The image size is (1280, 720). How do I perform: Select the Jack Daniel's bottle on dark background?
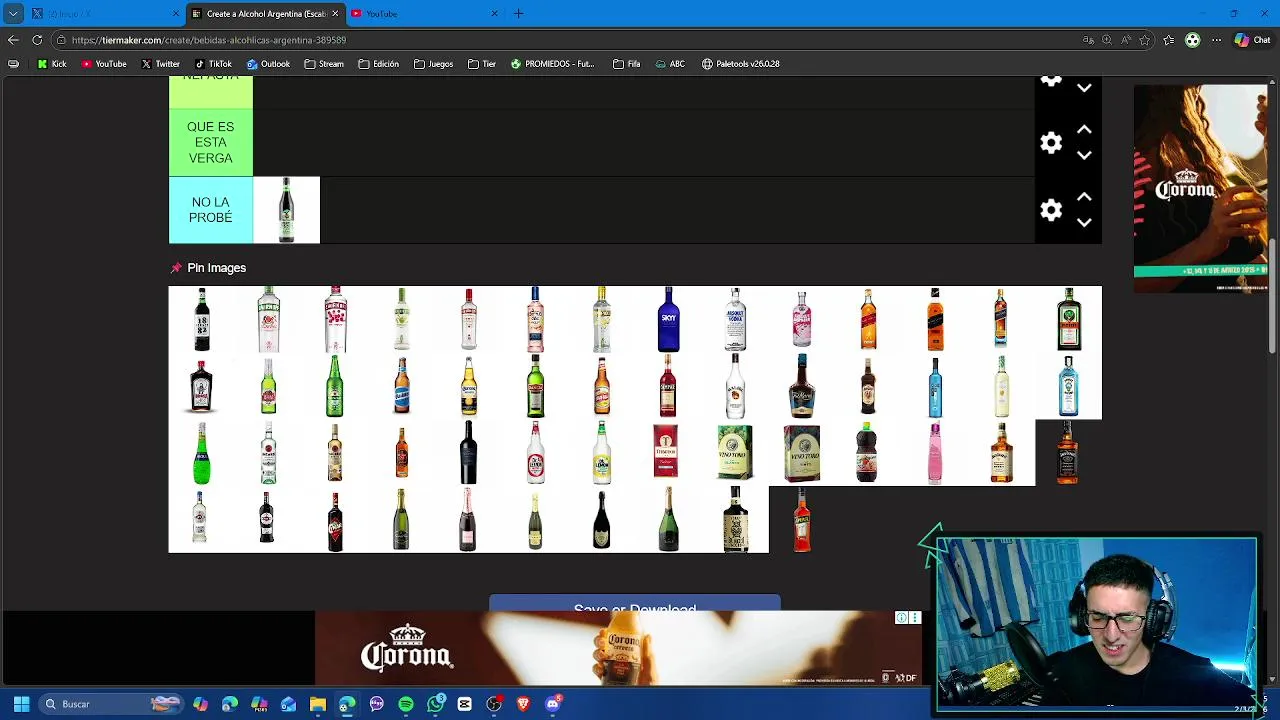[x=1068, y=453]
